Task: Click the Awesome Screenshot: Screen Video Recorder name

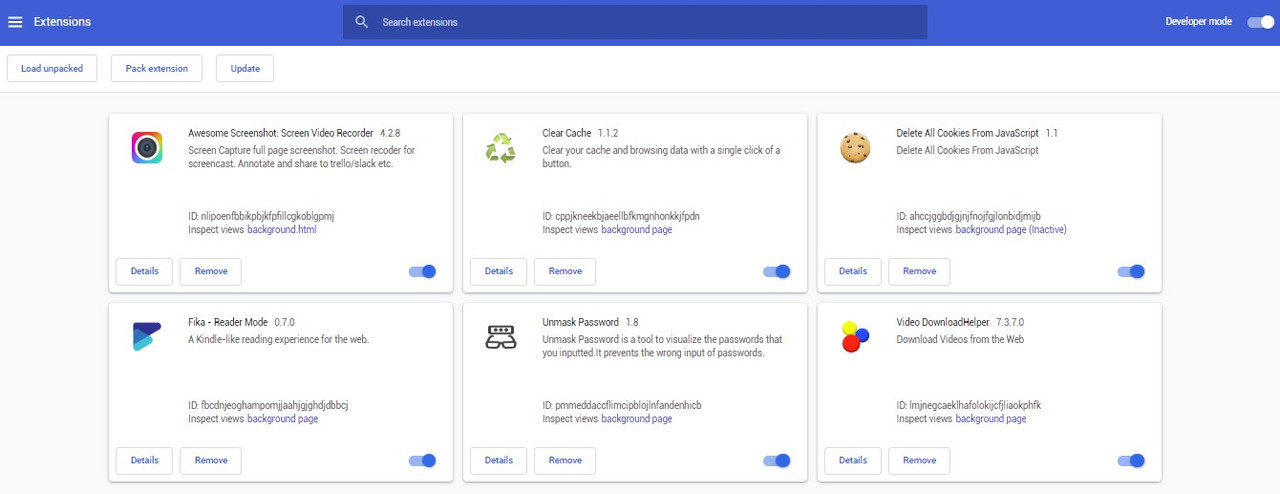Action: point(281,133)
